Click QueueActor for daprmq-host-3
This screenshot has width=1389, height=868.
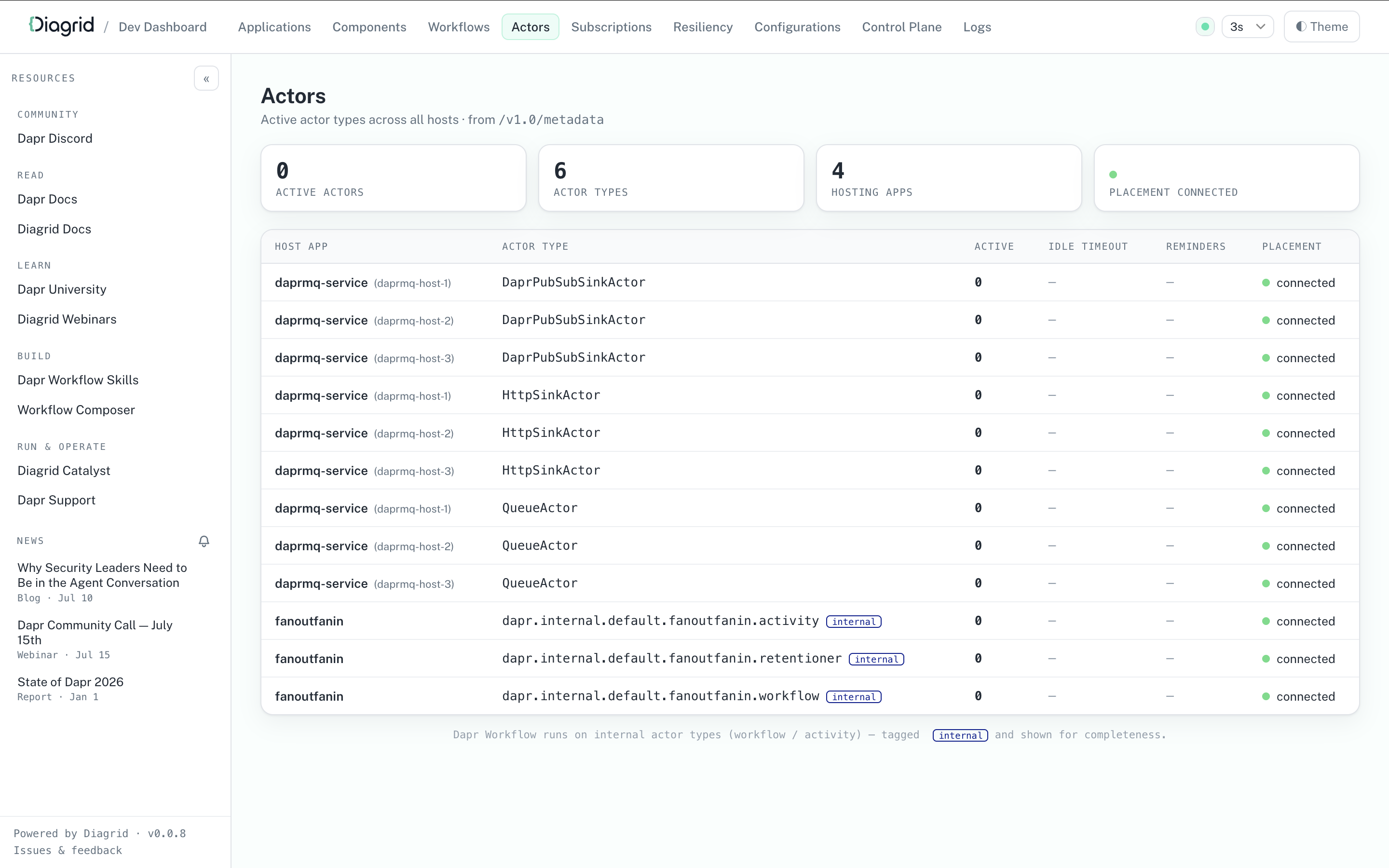(x=540, y=583)
